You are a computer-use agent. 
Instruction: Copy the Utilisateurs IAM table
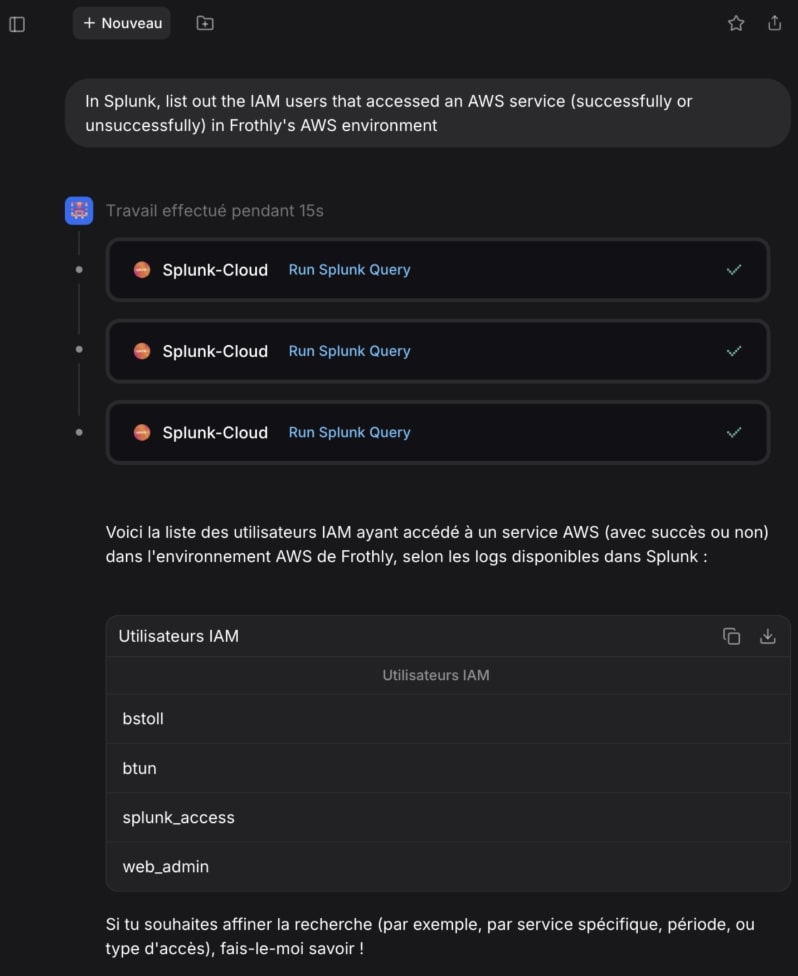(x=732, y=636)
